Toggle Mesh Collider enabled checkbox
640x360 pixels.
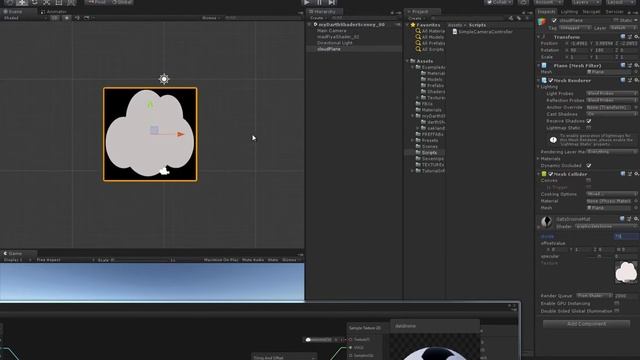551,174
